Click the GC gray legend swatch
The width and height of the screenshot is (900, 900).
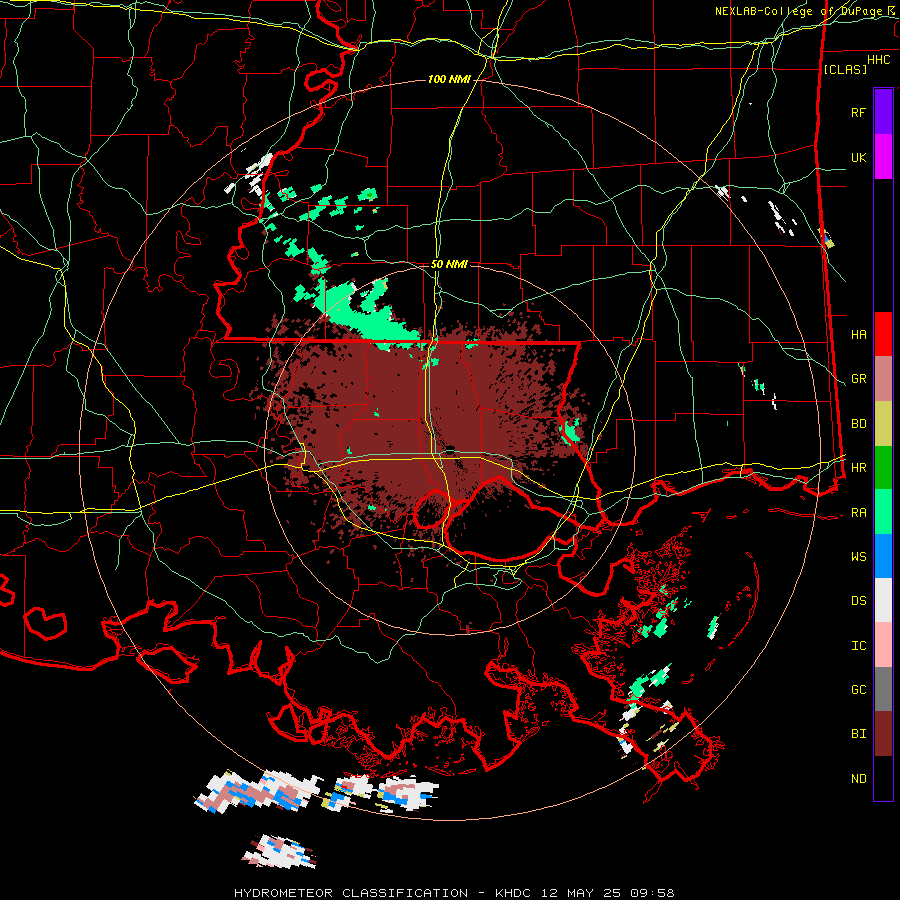coord(883,689)
